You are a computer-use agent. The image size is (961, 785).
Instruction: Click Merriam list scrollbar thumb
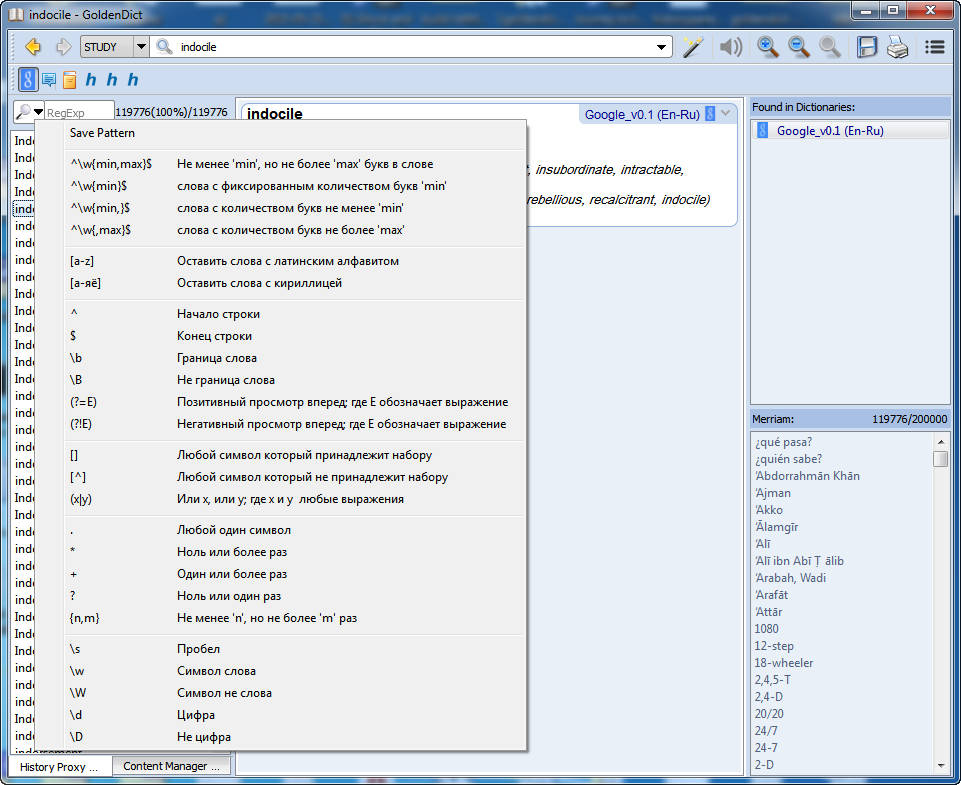coord(941,458)
